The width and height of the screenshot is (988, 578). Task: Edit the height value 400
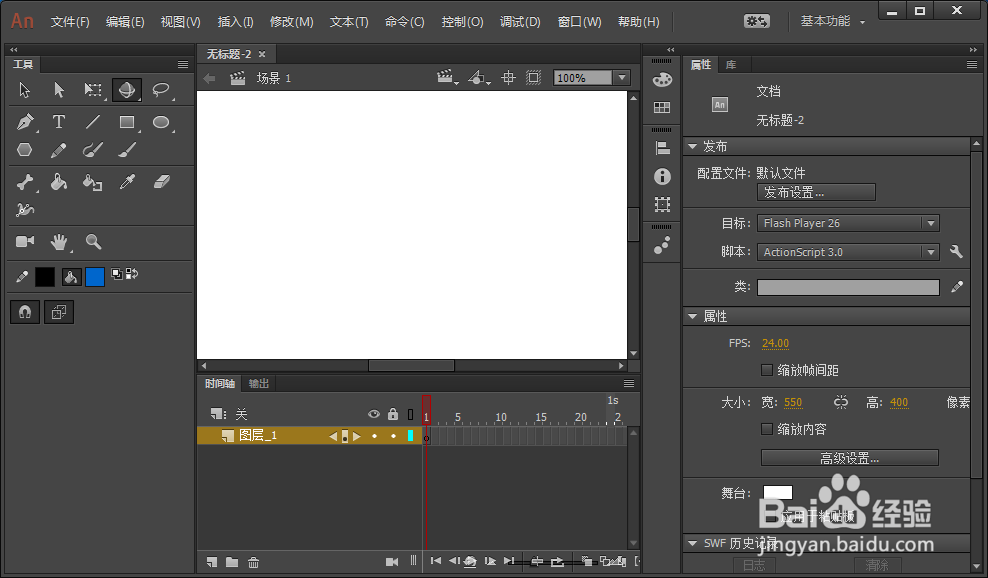[x=899, y=402]
